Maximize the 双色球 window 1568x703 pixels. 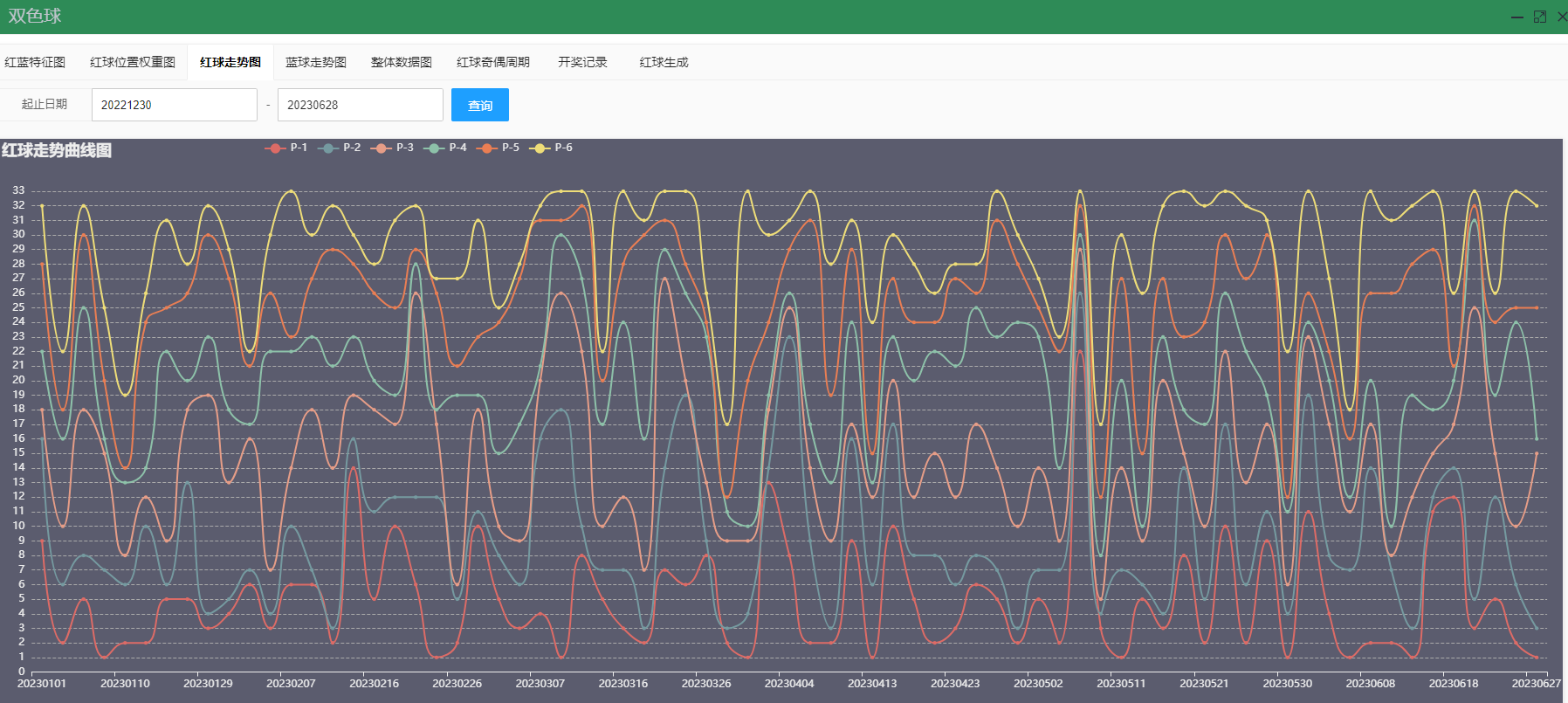coord(1540,17)
